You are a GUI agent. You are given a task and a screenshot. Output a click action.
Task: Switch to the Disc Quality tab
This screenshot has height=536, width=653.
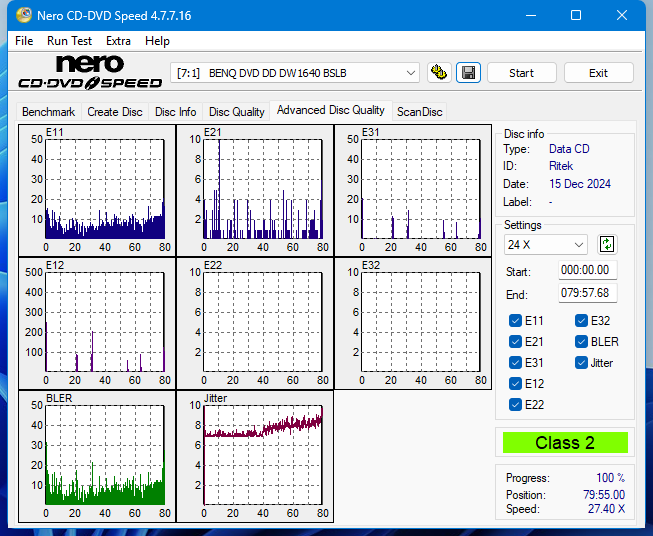pyautogui.click(x=237, y=112)
